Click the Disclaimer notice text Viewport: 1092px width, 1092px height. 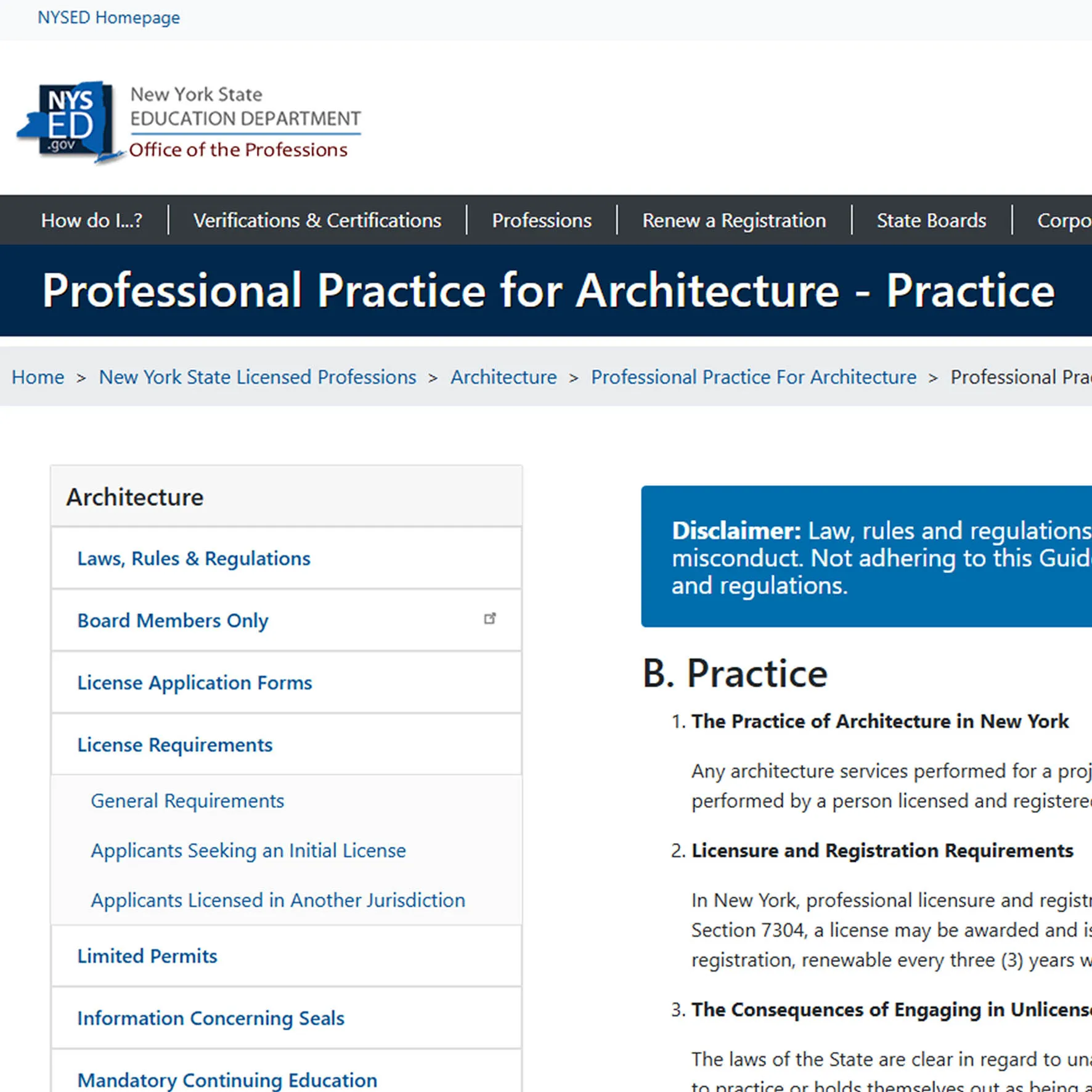click(x=881, y=558)
